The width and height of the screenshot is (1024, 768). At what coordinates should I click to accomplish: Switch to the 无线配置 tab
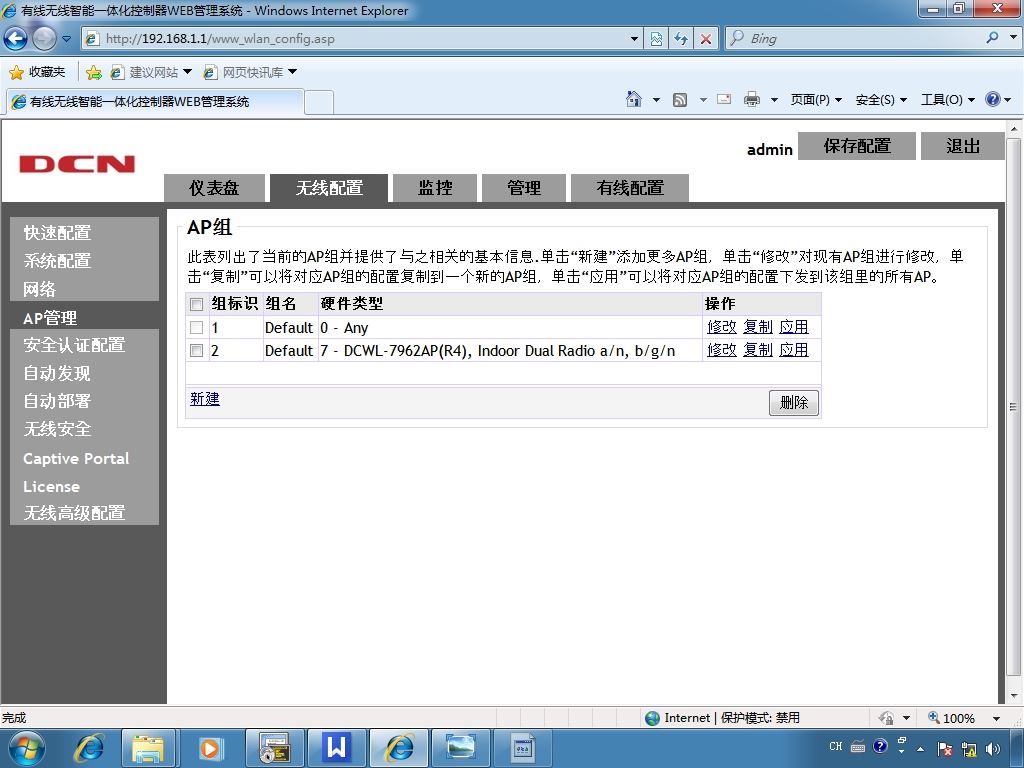329,188
